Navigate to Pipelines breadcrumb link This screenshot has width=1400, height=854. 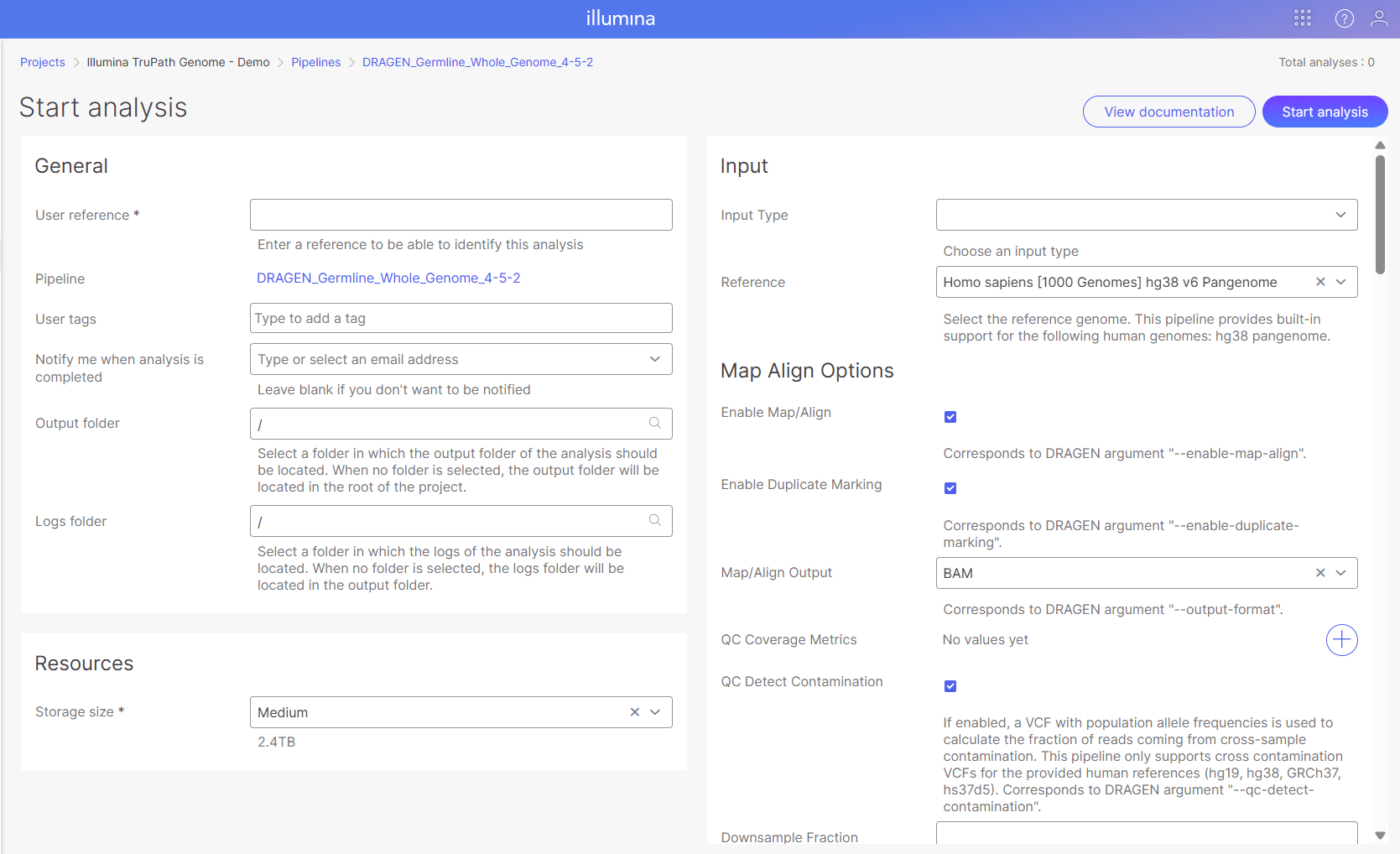[x=315, y=62]
